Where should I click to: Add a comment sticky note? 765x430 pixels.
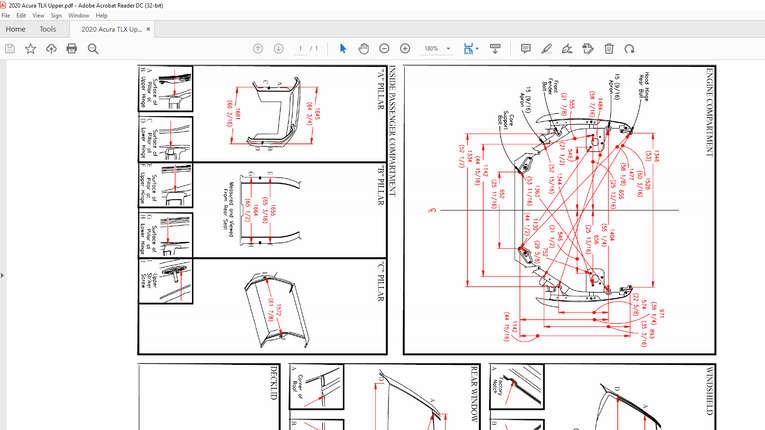(526, 48)
